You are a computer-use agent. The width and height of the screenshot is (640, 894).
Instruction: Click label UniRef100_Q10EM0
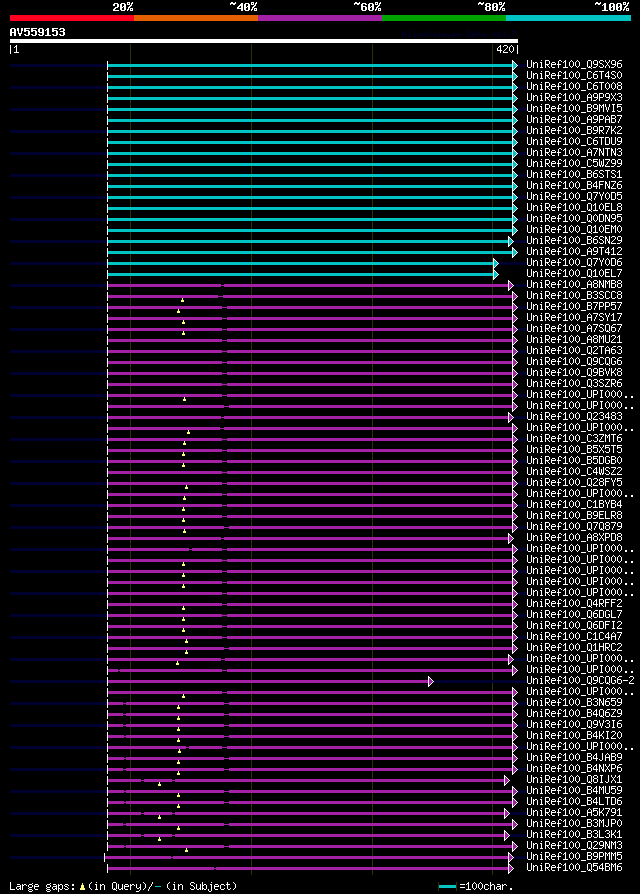[574, 230]
